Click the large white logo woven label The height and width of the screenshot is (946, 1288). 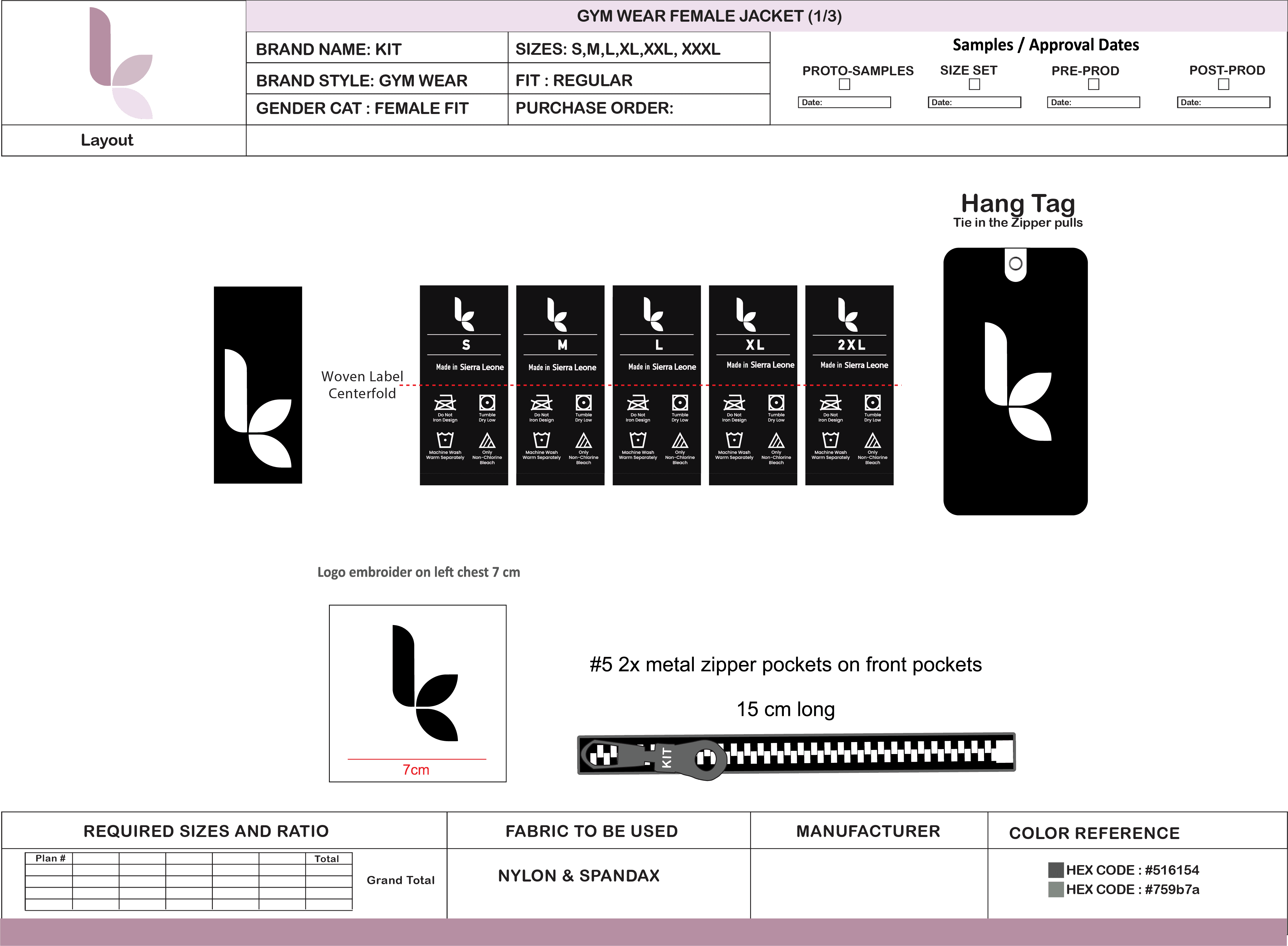[x=258, y=385]
